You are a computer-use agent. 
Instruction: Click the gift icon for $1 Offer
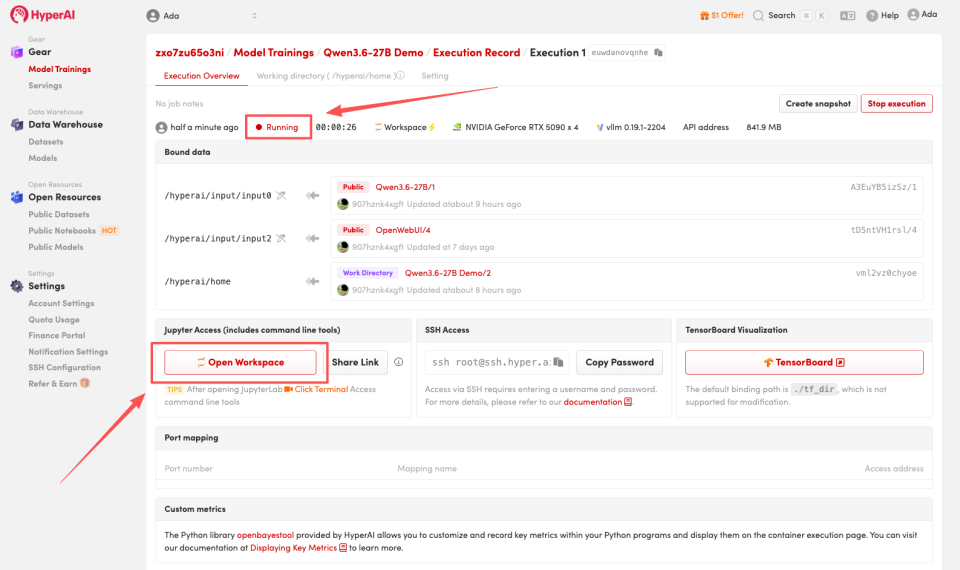pos(704,15)
